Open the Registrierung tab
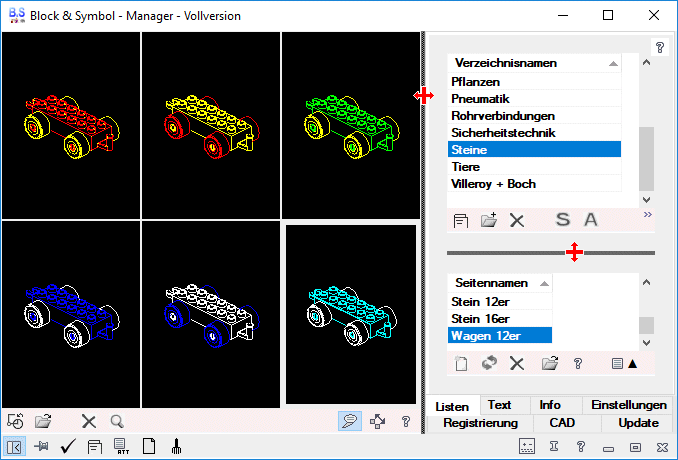The height and width of the screenshot is (460, 678). pos(480,423)
